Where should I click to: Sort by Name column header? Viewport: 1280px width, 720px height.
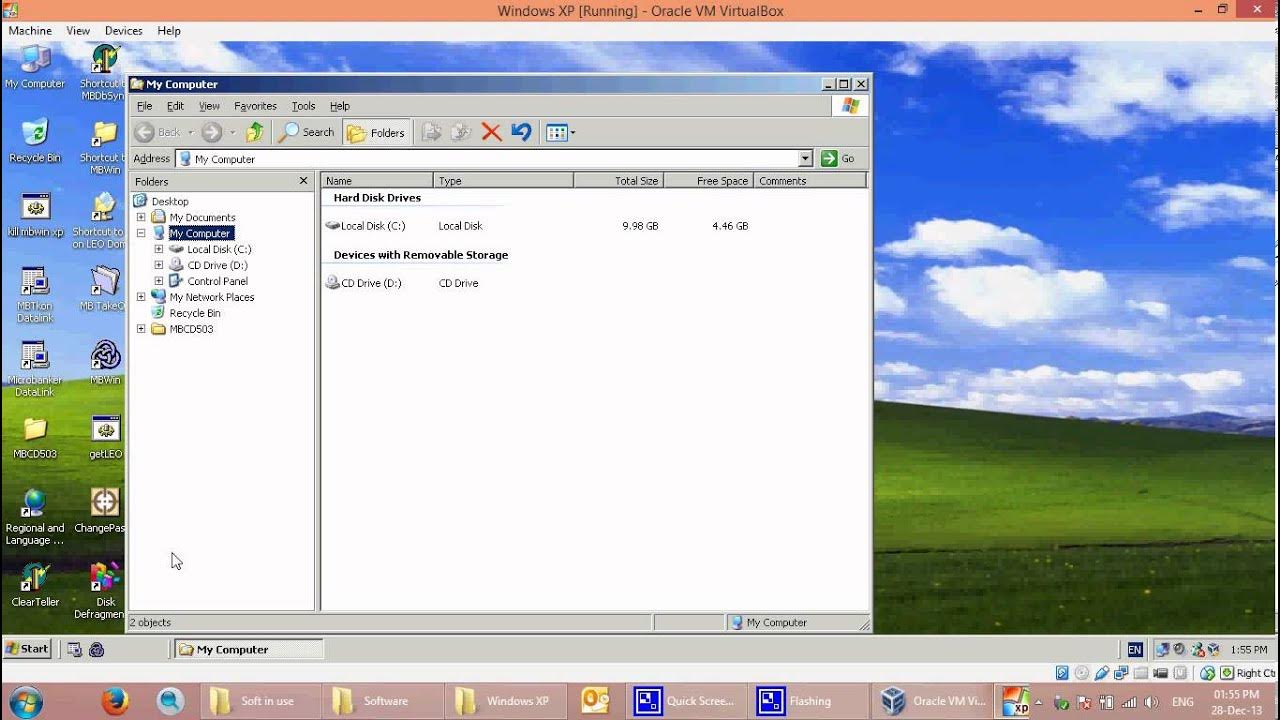point(378,181)
